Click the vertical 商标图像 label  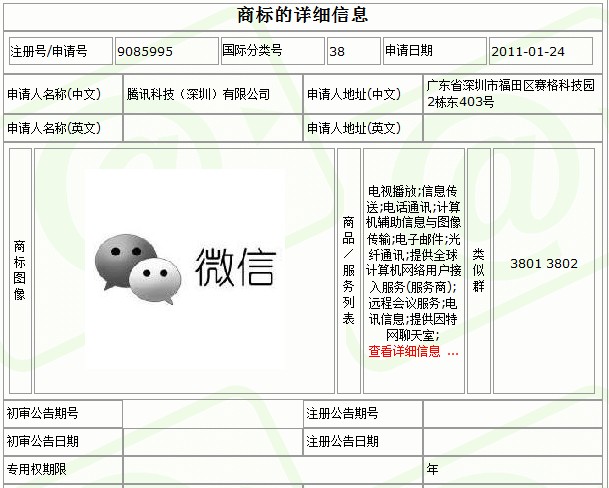click(20, 270)
